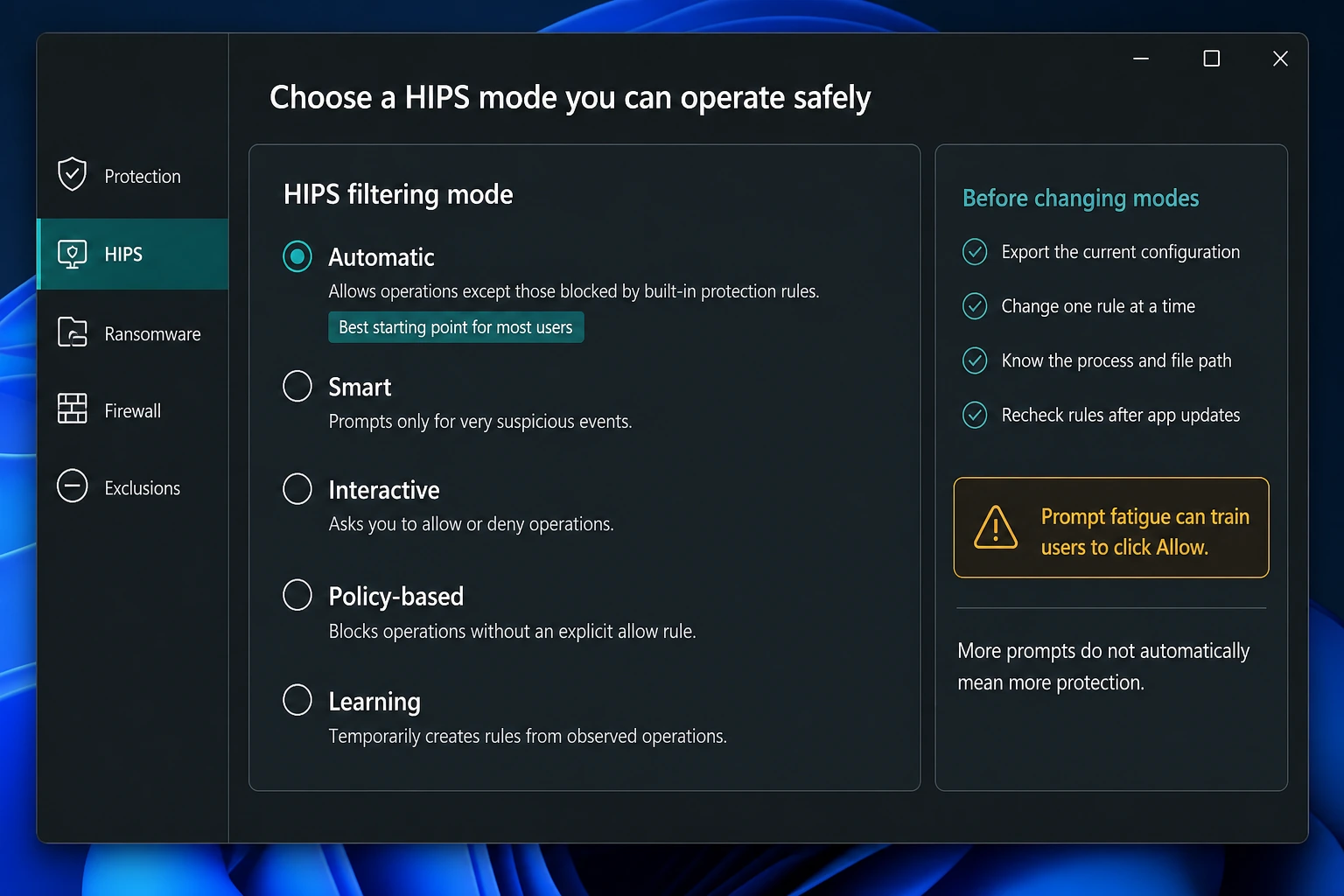Enable the Learning mode radio button
The image size is (1344, 896).
pyautogui.click(x=297, y=700)
